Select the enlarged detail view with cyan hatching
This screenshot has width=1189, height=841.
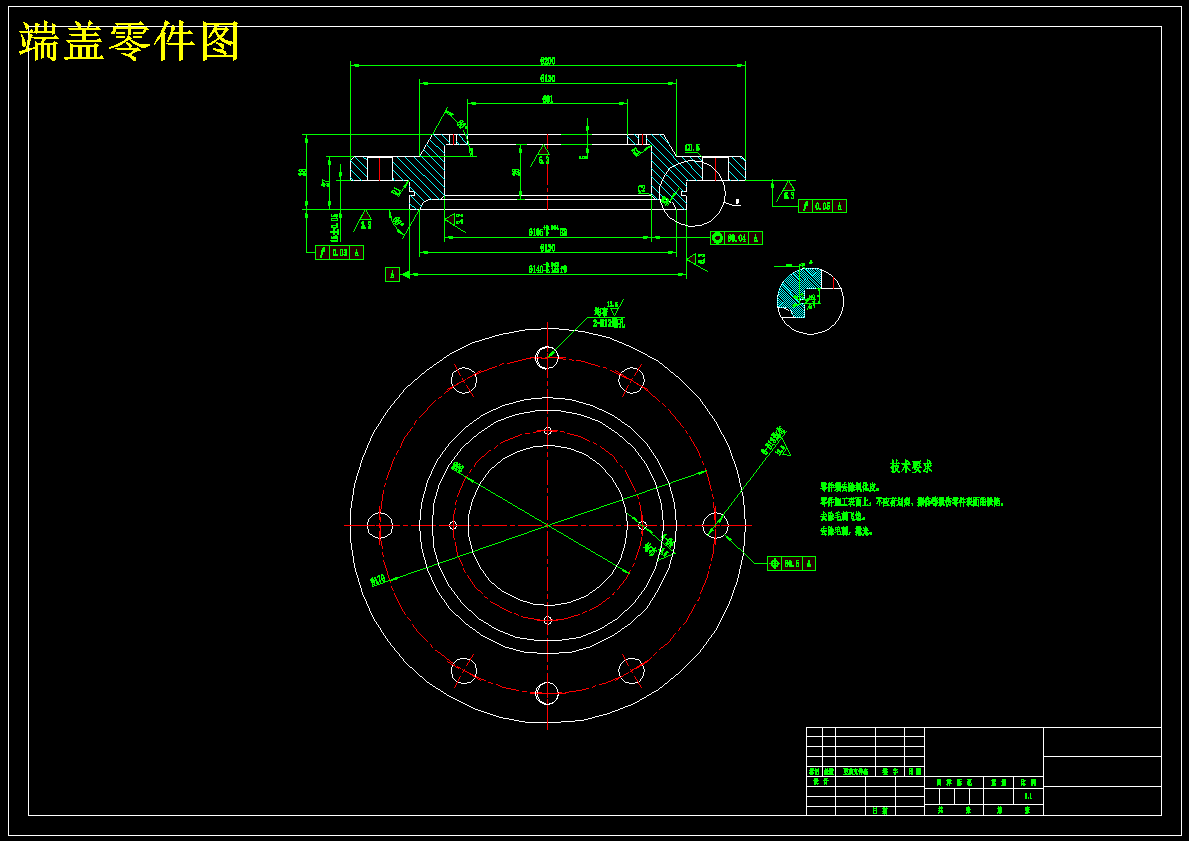tap(810, 300)
